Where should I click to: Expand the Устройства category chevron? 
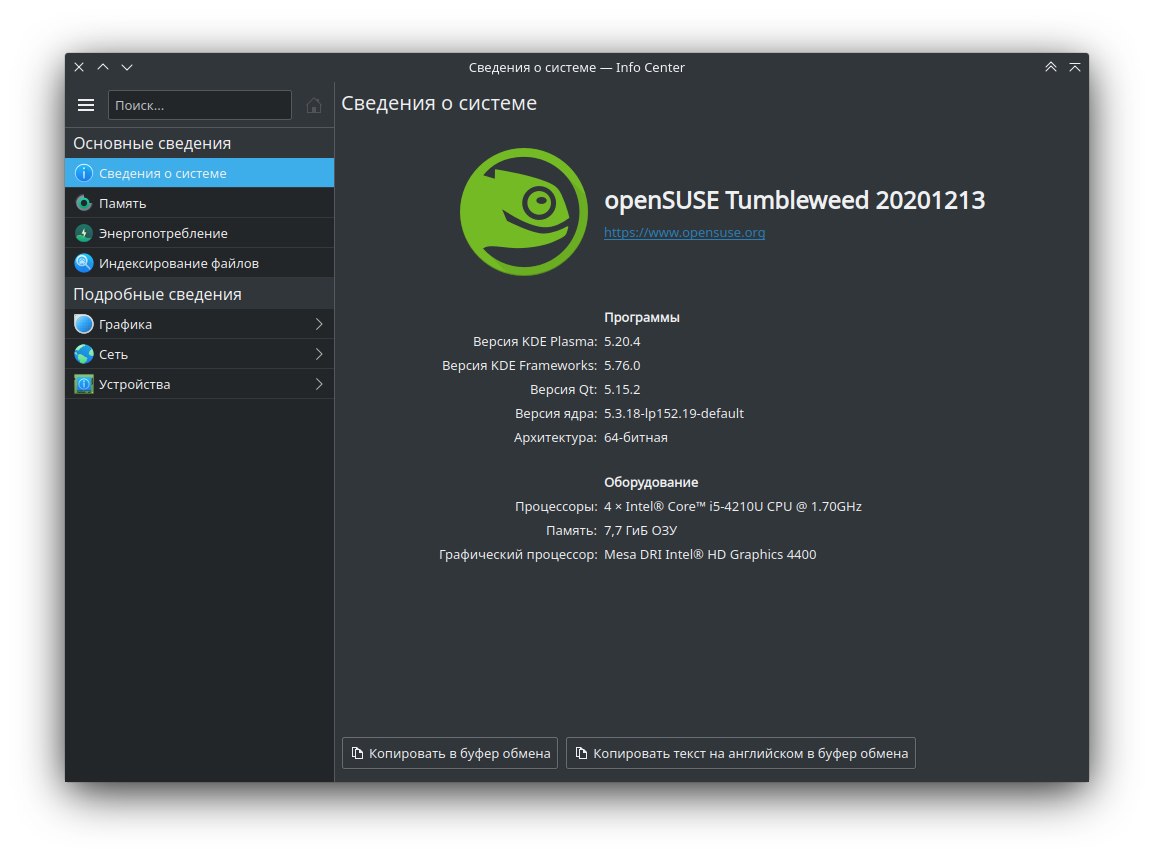(319, 384)
